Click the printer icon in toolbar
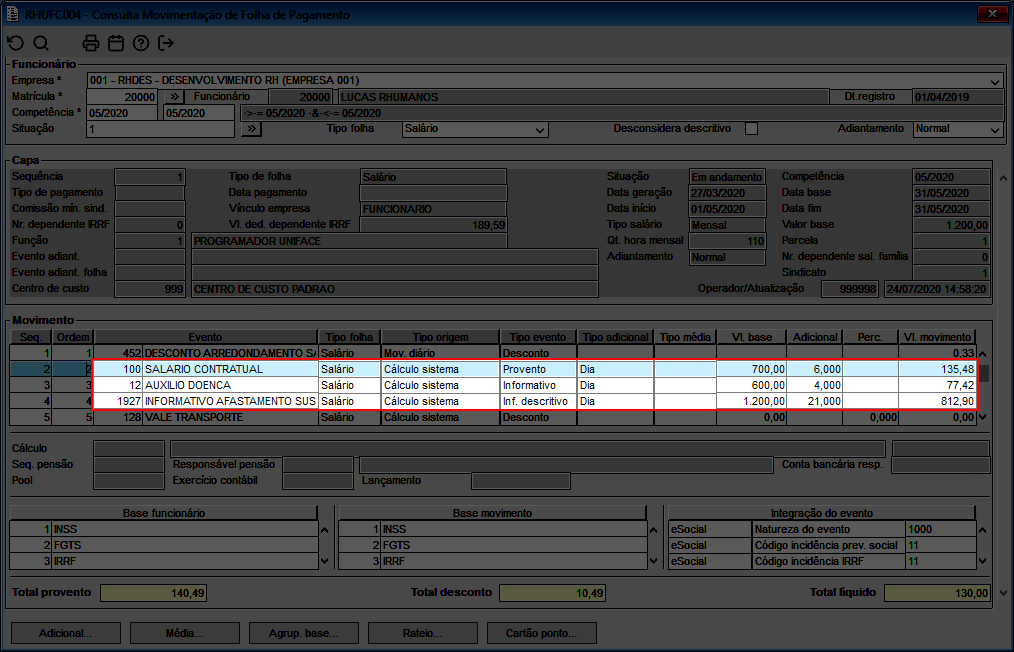The width and height of the screenshot is (1014, 652). tap(91, 43)
